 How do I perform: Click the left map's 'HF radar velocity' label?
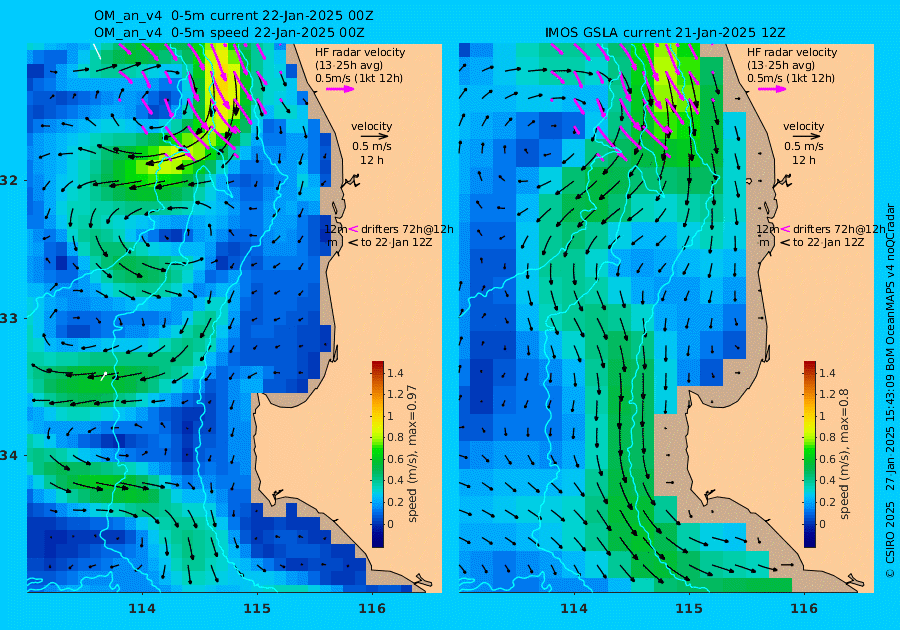[360, 52]
